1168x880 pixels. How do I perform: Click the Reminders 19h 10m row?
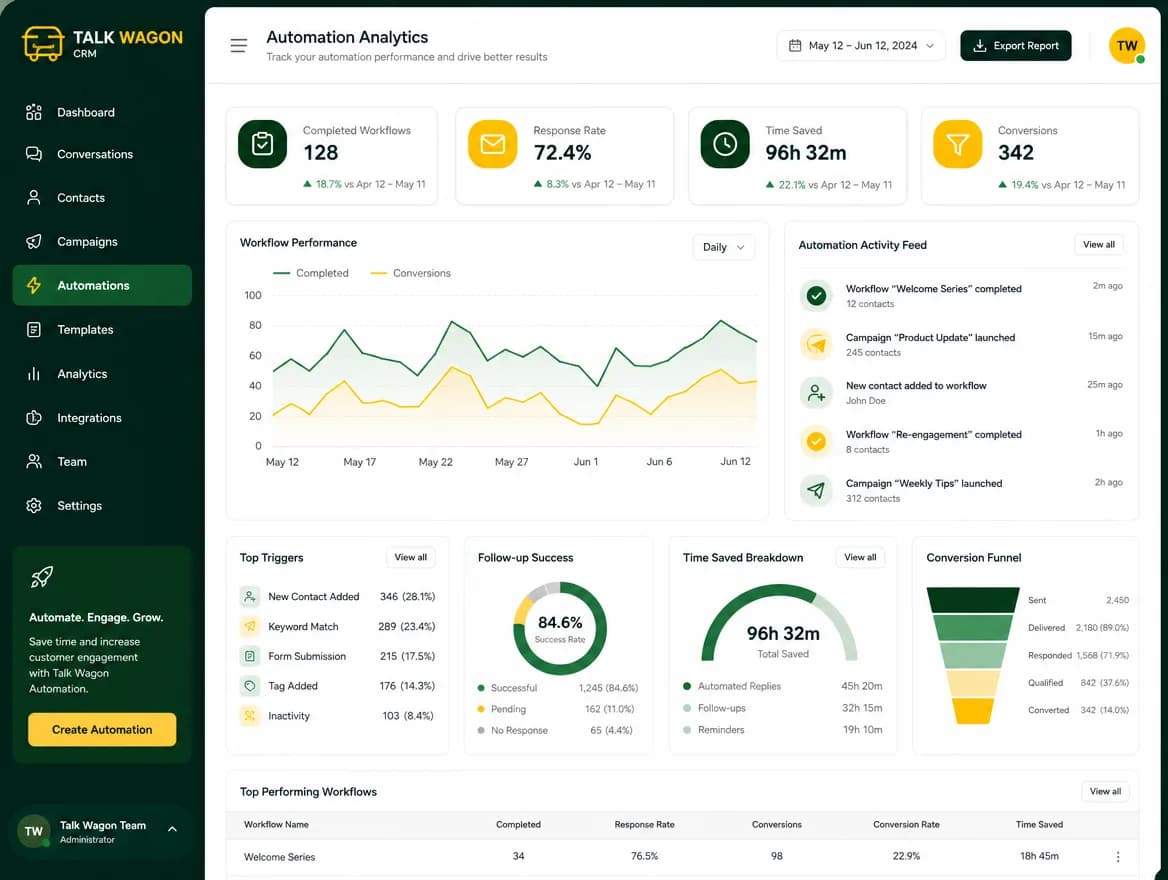pyautogui.click(x=782, y=729)
